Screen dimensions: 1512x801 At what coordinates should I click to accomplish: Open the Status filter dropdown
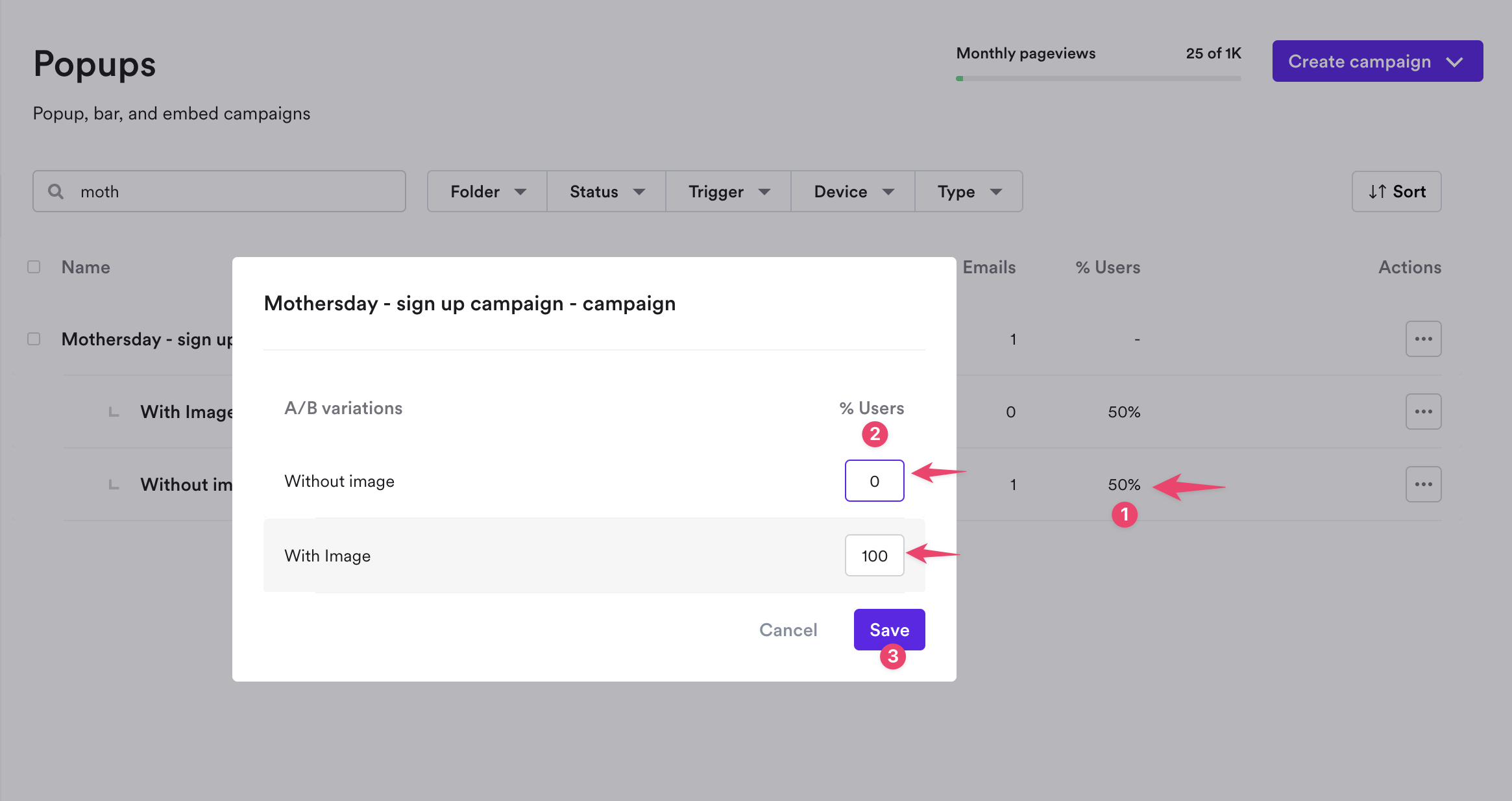[607, 191]
